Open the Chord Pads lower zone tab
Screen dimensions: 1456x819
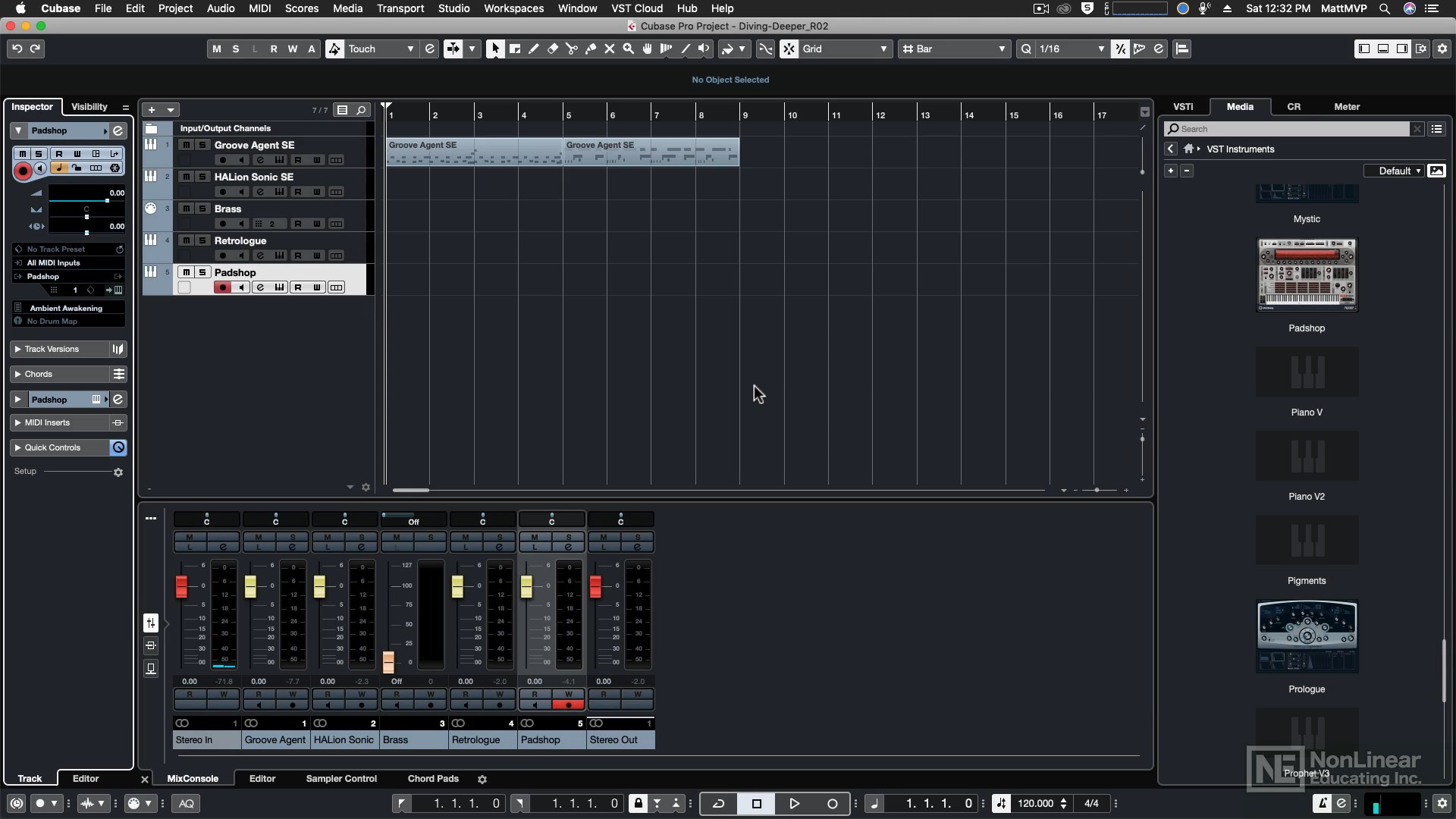coord(433,779)
